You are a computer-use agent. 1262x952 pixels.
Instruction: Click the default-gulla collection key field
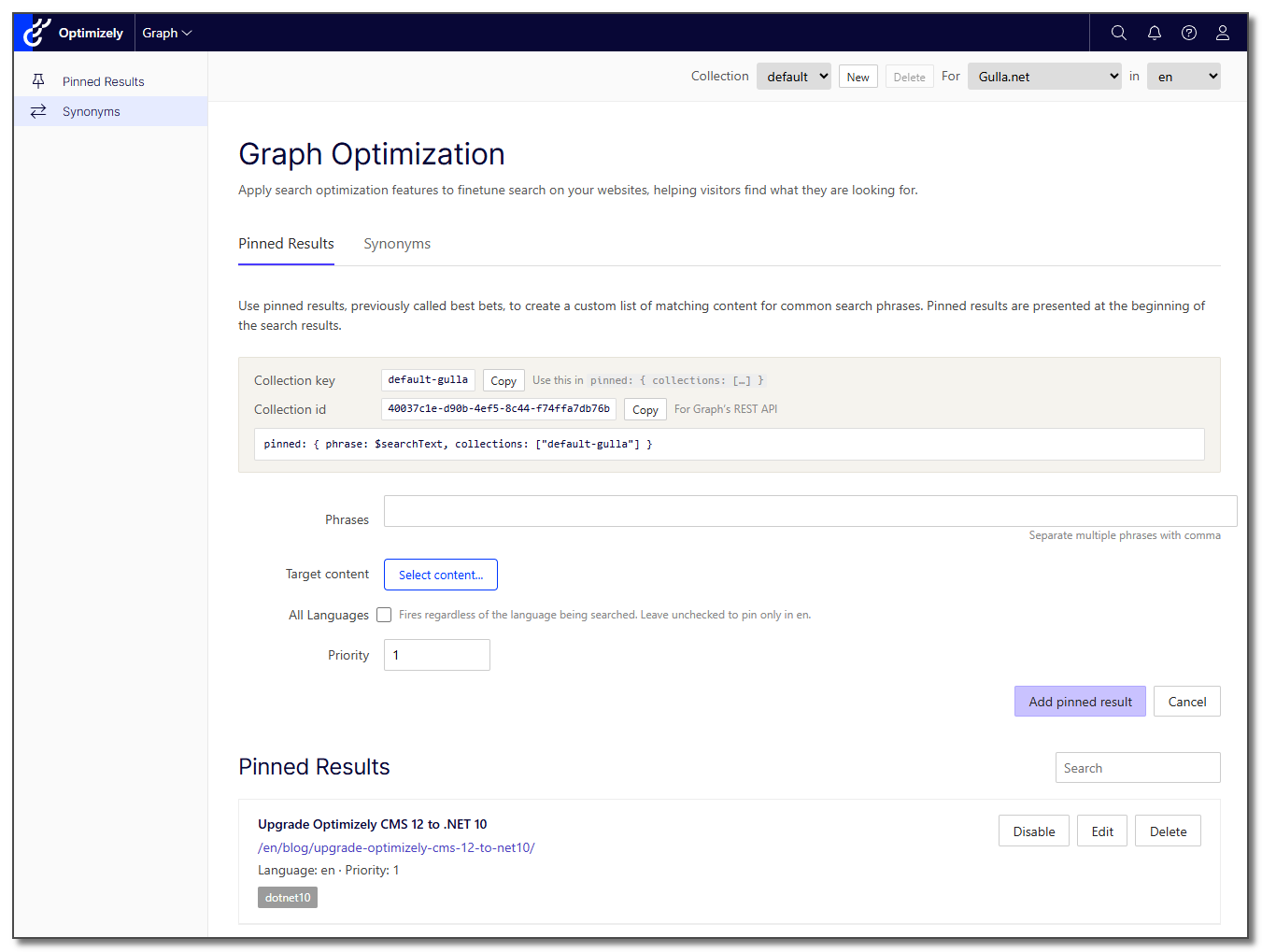coord(428,380)
